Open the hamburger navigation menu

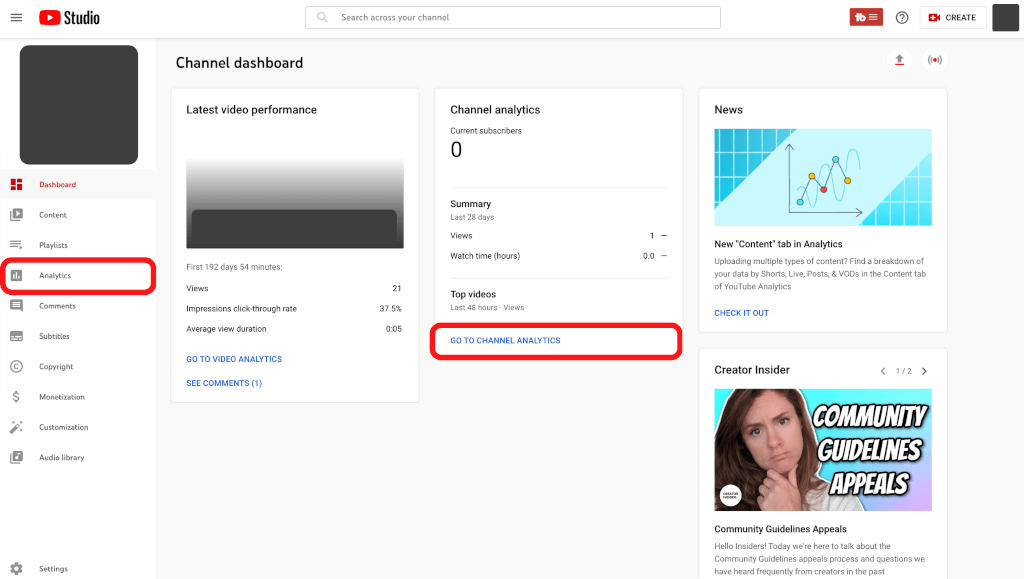pos(16,18)
